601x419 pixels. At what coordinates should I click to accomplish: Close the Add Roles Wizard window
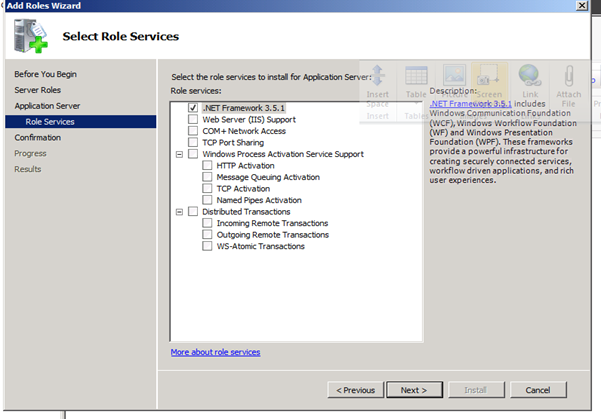click(x=582, y=5)
